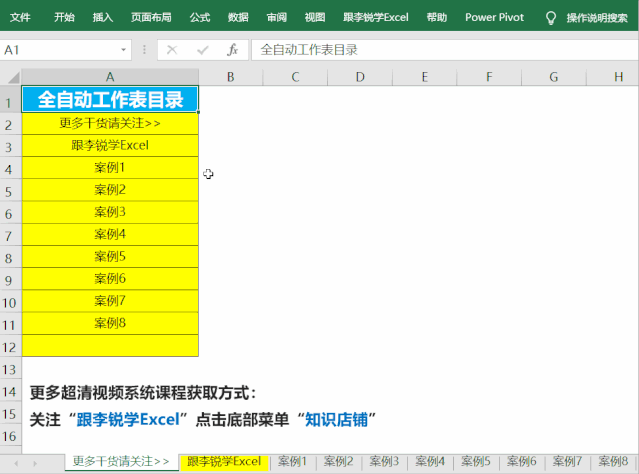Screen dimensions: 639x474
Task: Focus the 操作说明搜索 search box
Action: (597, 18)
